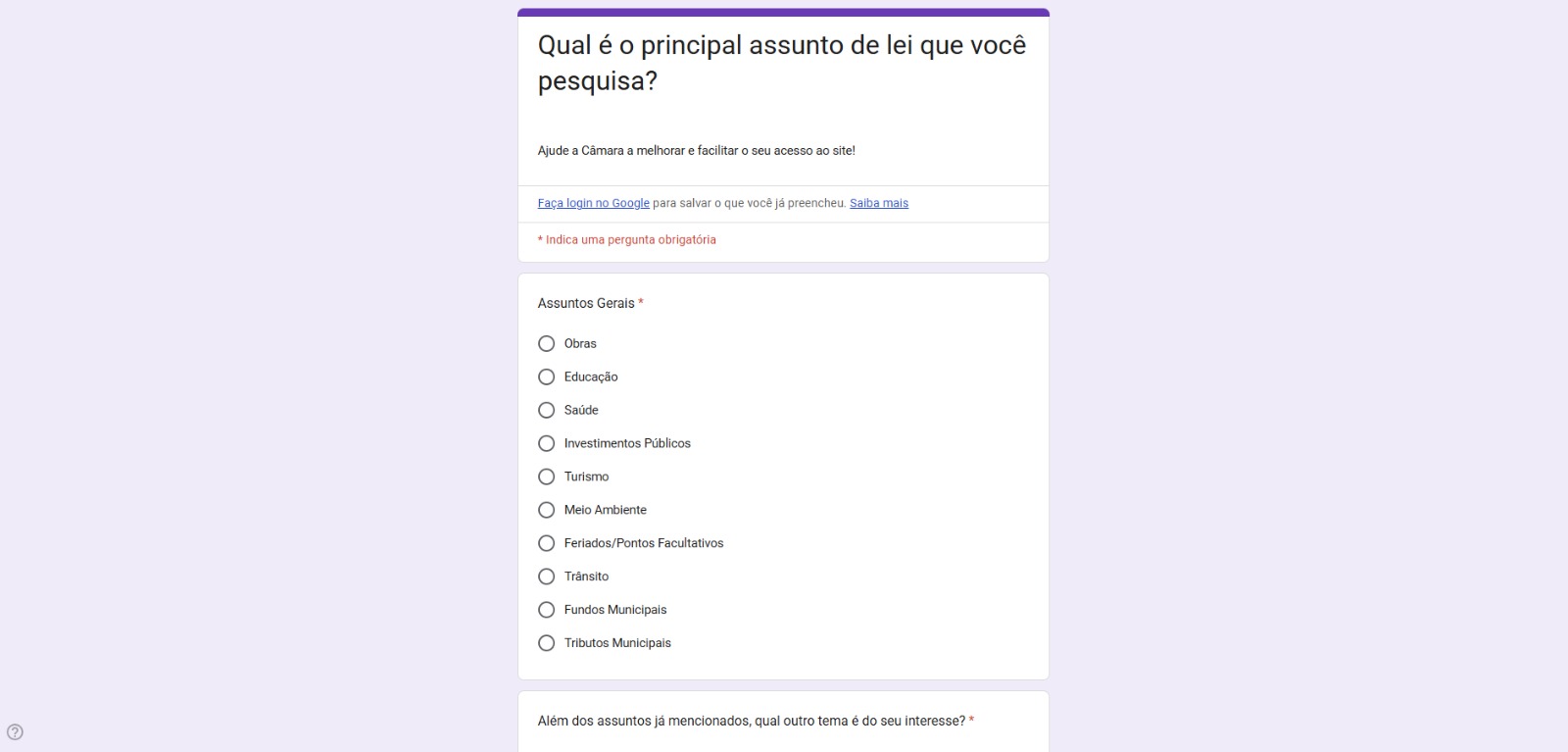Select the Fundos Municipais radio button
Viewport: 1568px width, 752px height.
click(546, 609)
